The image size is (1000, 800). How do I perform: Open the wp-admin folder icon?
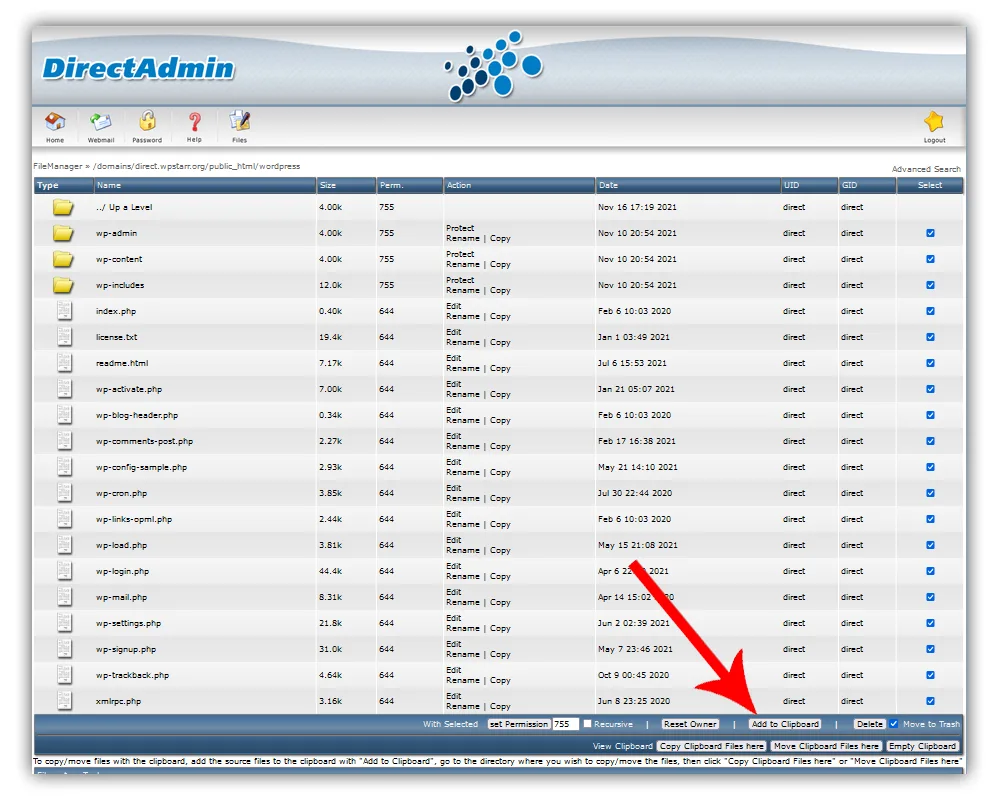coord(63,233)
